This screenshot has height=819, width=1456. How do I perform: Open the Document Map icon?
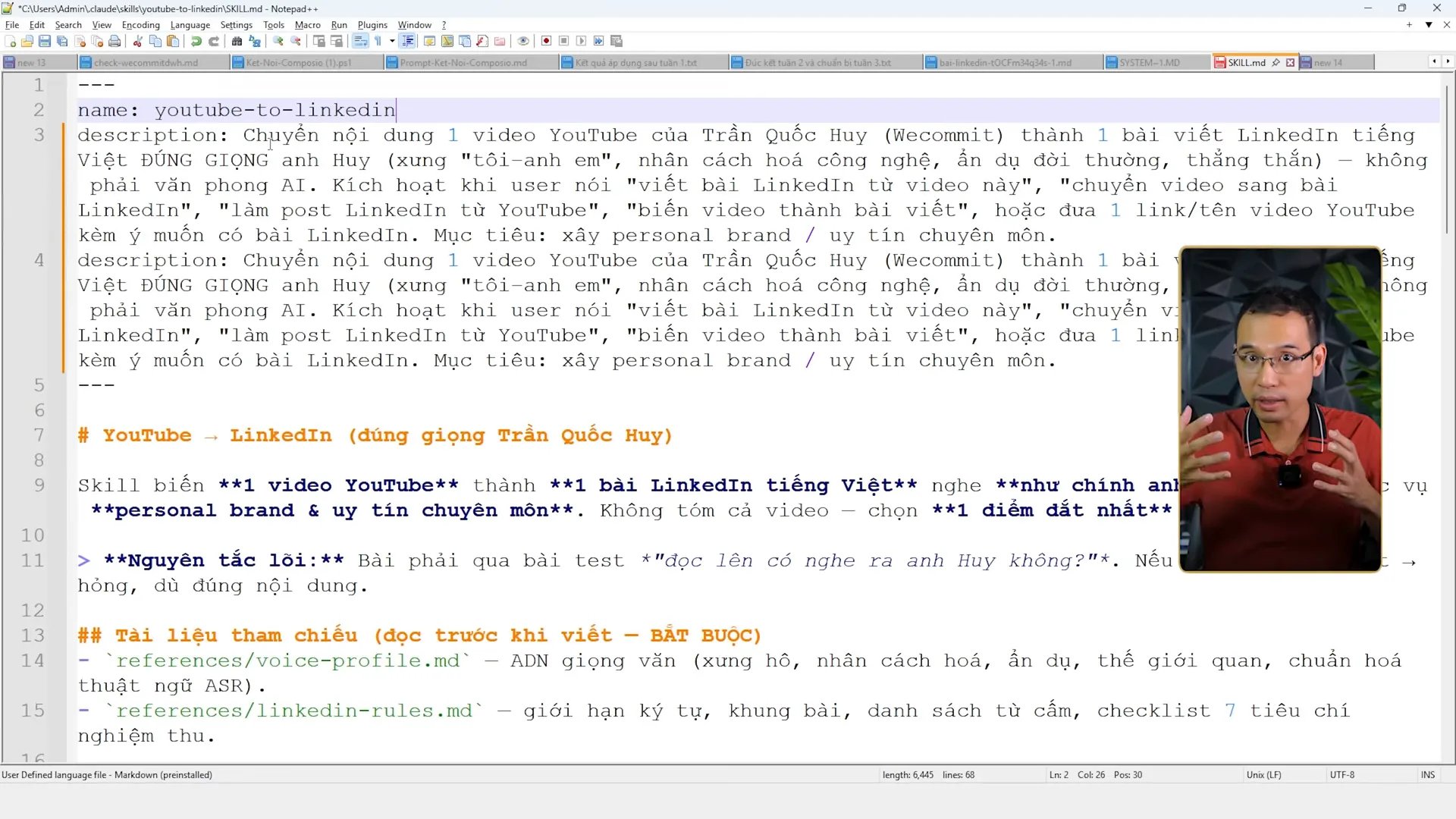click(447, 41)
